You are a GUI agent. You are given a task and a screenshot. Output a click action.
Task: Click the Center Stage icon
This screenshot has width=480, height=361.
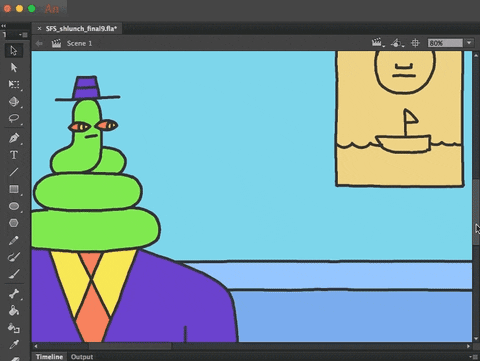(415, 43)
